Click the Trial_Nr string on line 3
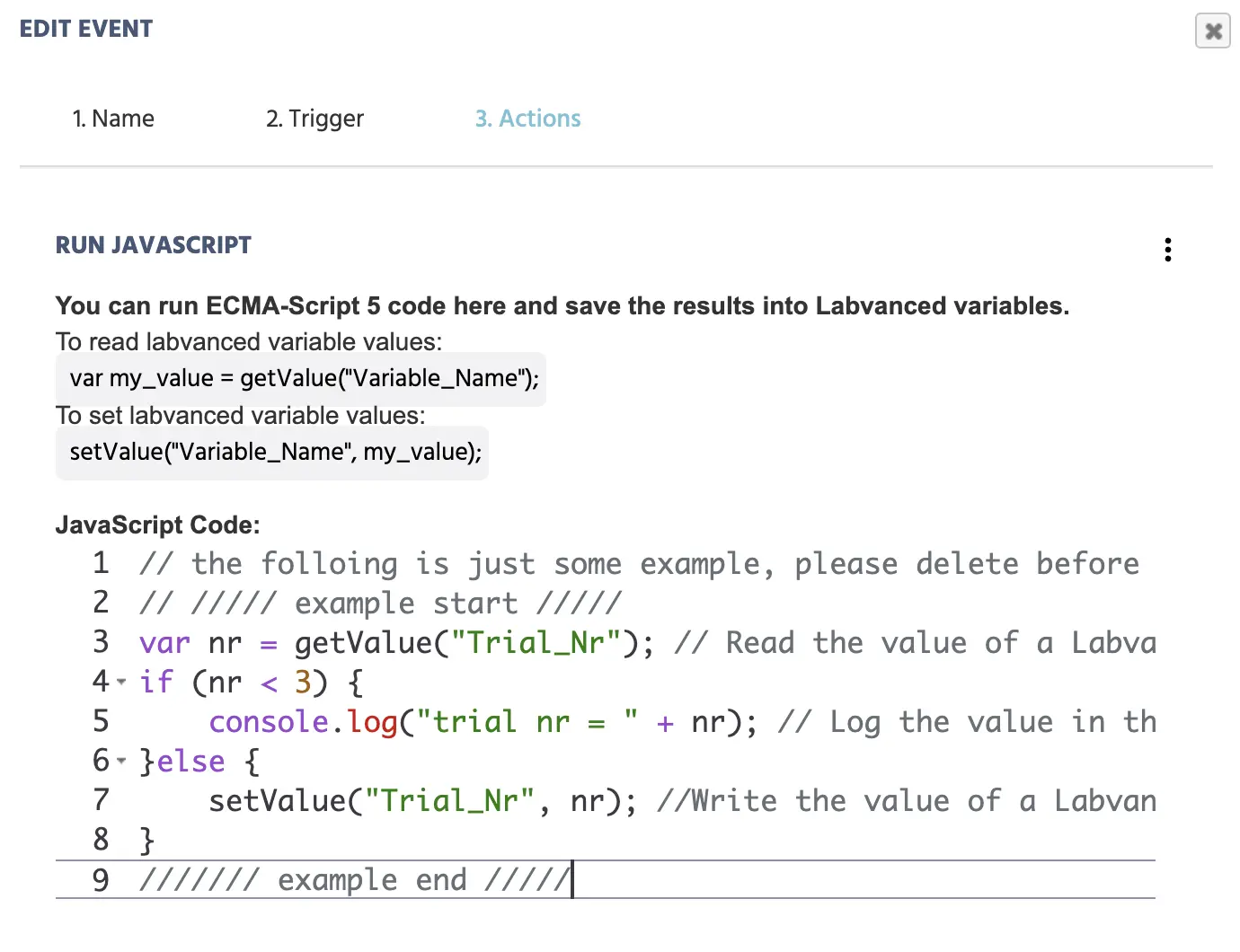 (536, 642)
